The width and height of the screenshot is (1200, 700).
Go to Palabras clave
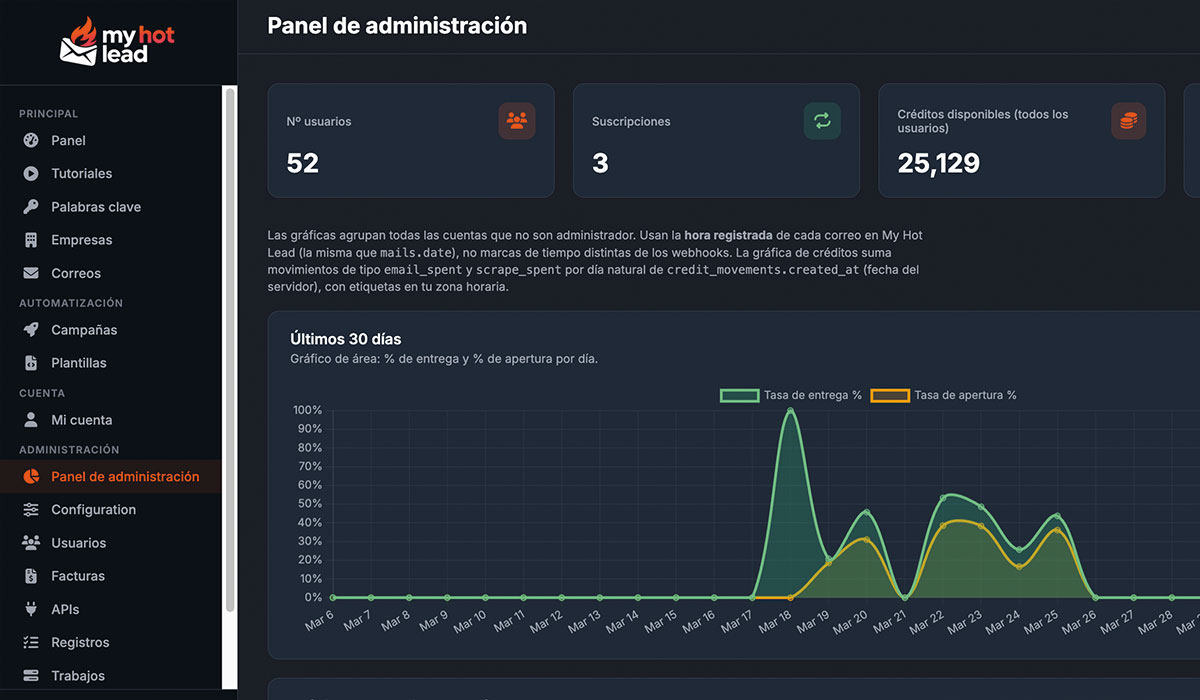(111, 207)
